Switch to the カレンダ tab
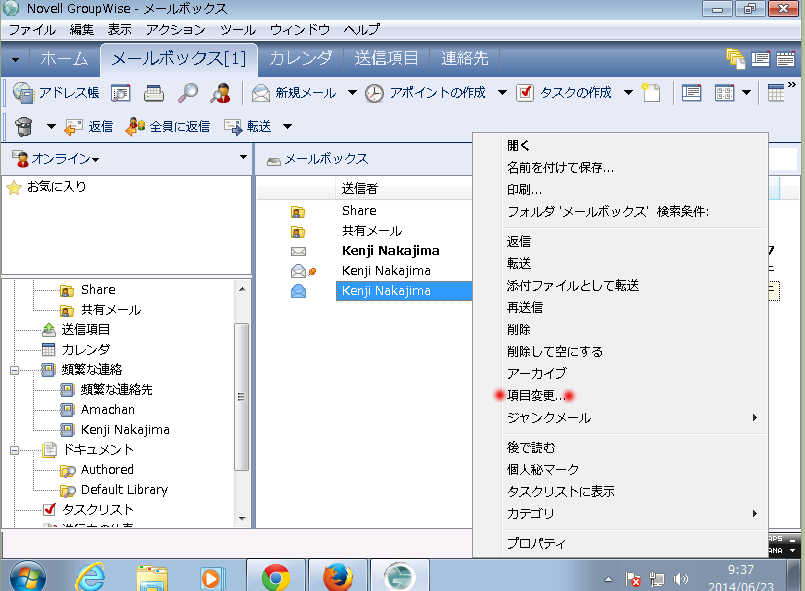The image size is (805, 591). point(300,58)
